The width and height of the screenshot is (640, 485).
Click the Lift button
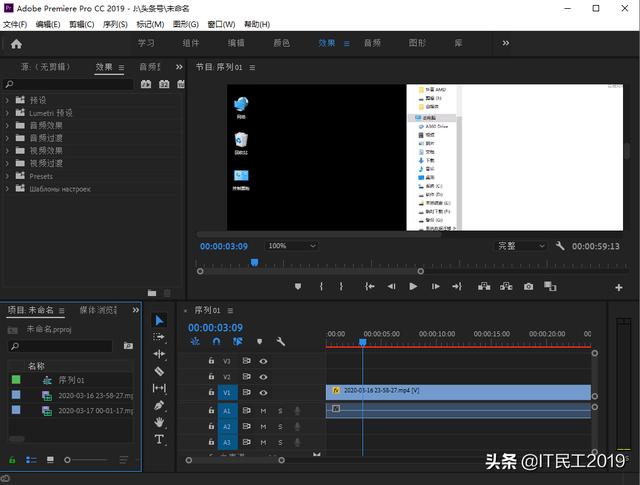pyautogui.click(x=484, y=287)
